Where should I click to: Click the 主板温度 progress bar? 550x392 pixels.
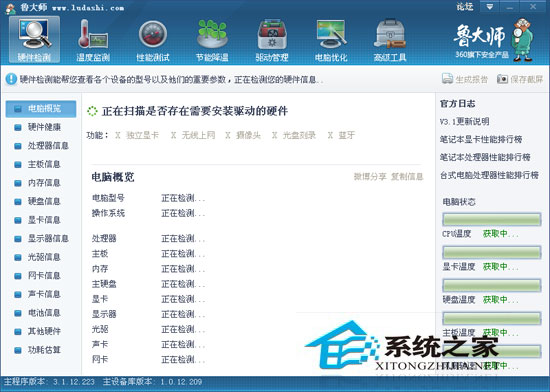(491, 318)
